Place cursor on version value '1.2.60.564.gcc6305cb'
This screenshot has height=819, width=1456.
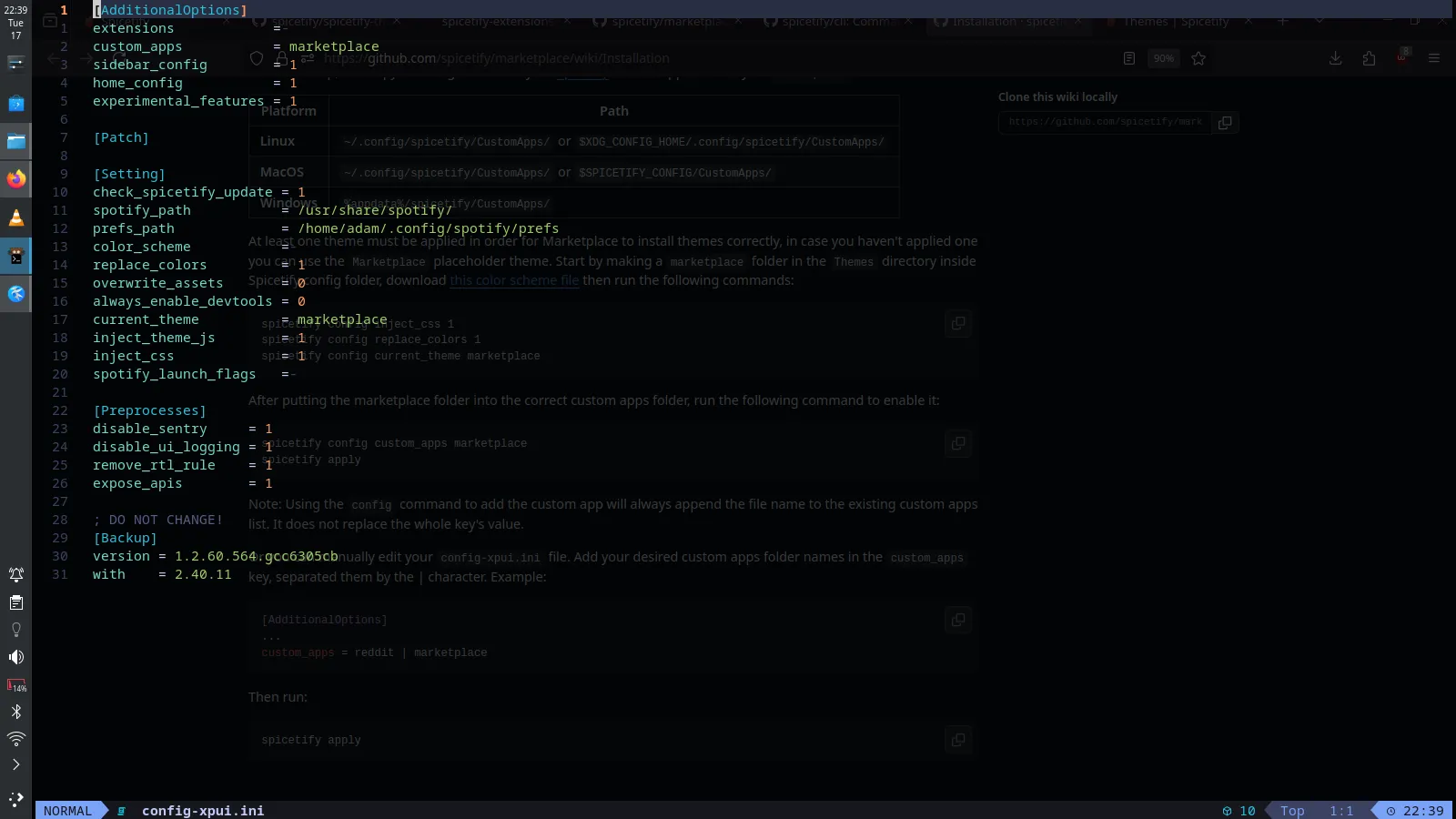pos(257,556)
